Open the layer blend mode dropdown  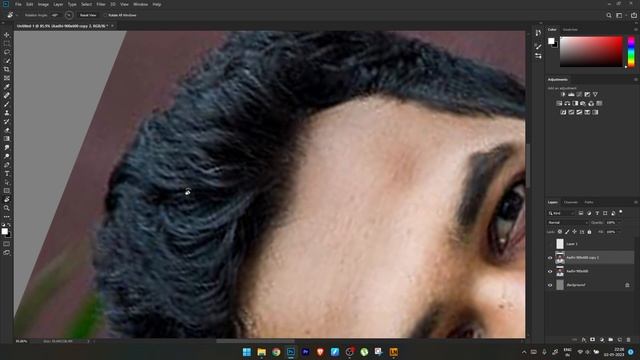click(567, 222)
